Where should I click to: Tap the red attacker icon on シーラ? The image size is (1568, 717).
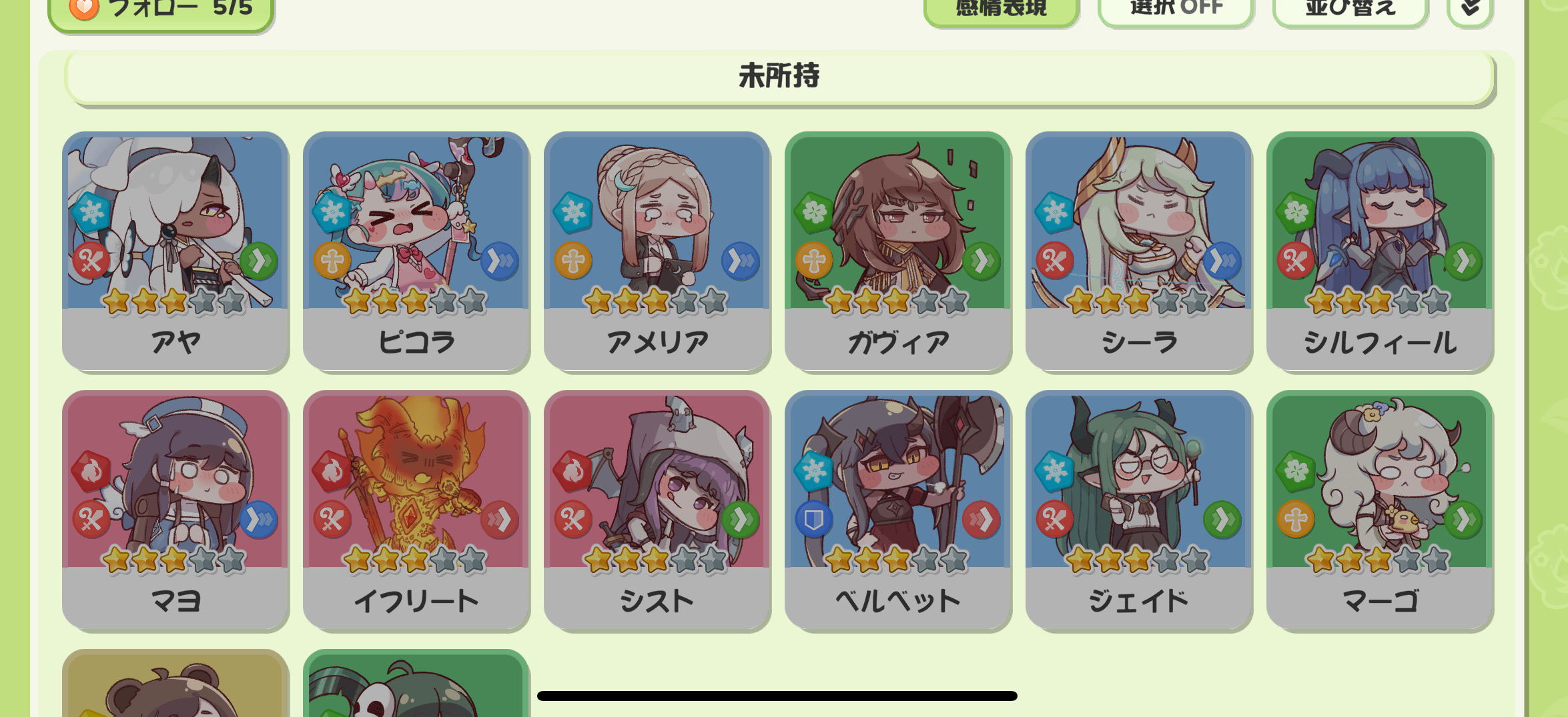tap(1055, 260)
